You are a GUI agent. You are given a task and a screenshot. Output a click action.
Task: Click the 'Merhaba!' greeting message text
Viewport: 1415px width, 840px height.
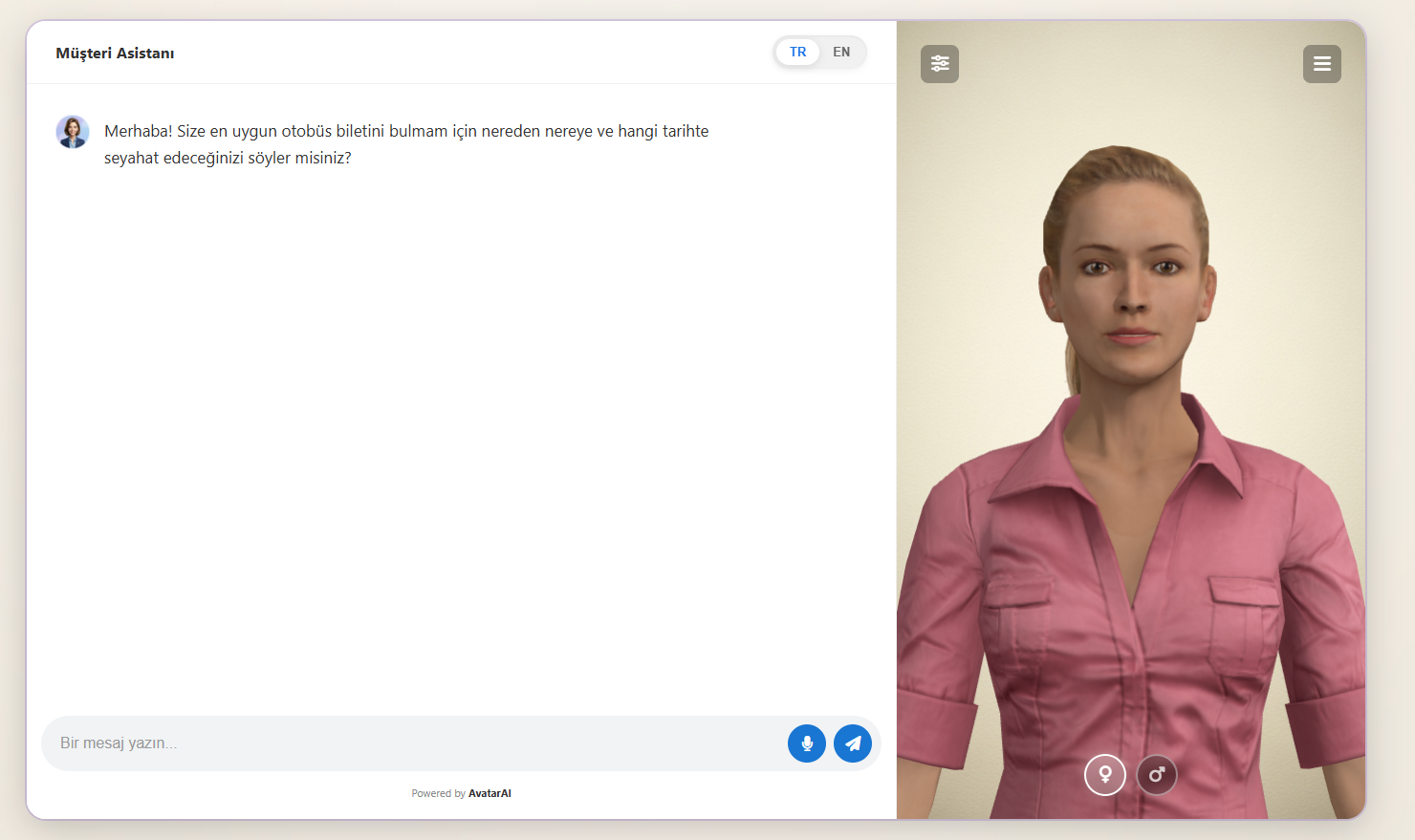pos(139,131)
